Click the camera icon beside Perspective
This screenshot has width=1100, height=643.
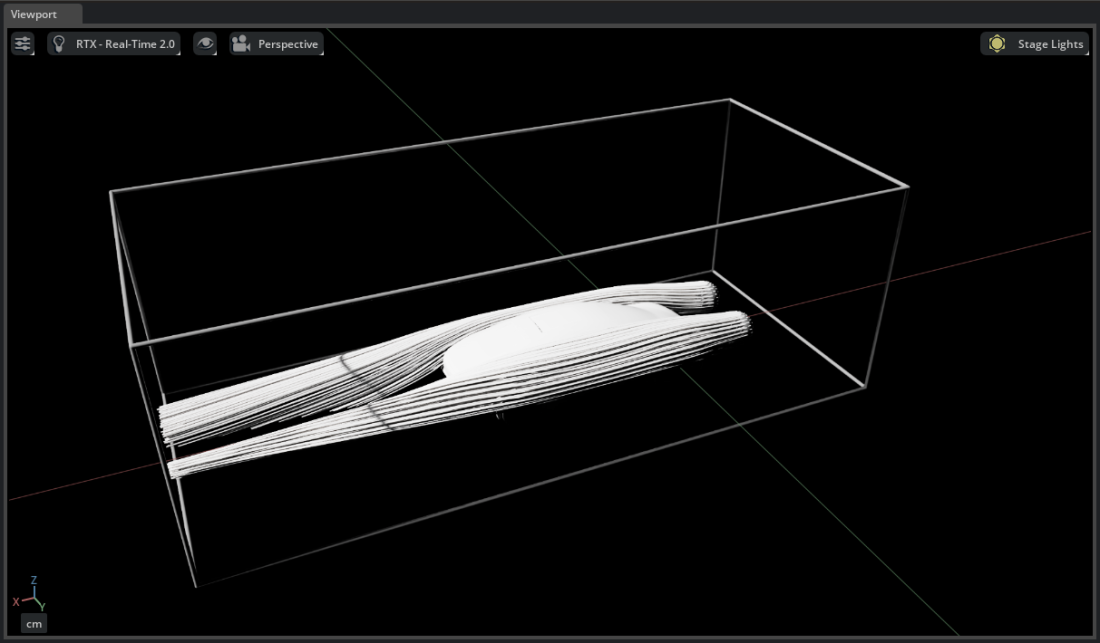tap(241, 44)
